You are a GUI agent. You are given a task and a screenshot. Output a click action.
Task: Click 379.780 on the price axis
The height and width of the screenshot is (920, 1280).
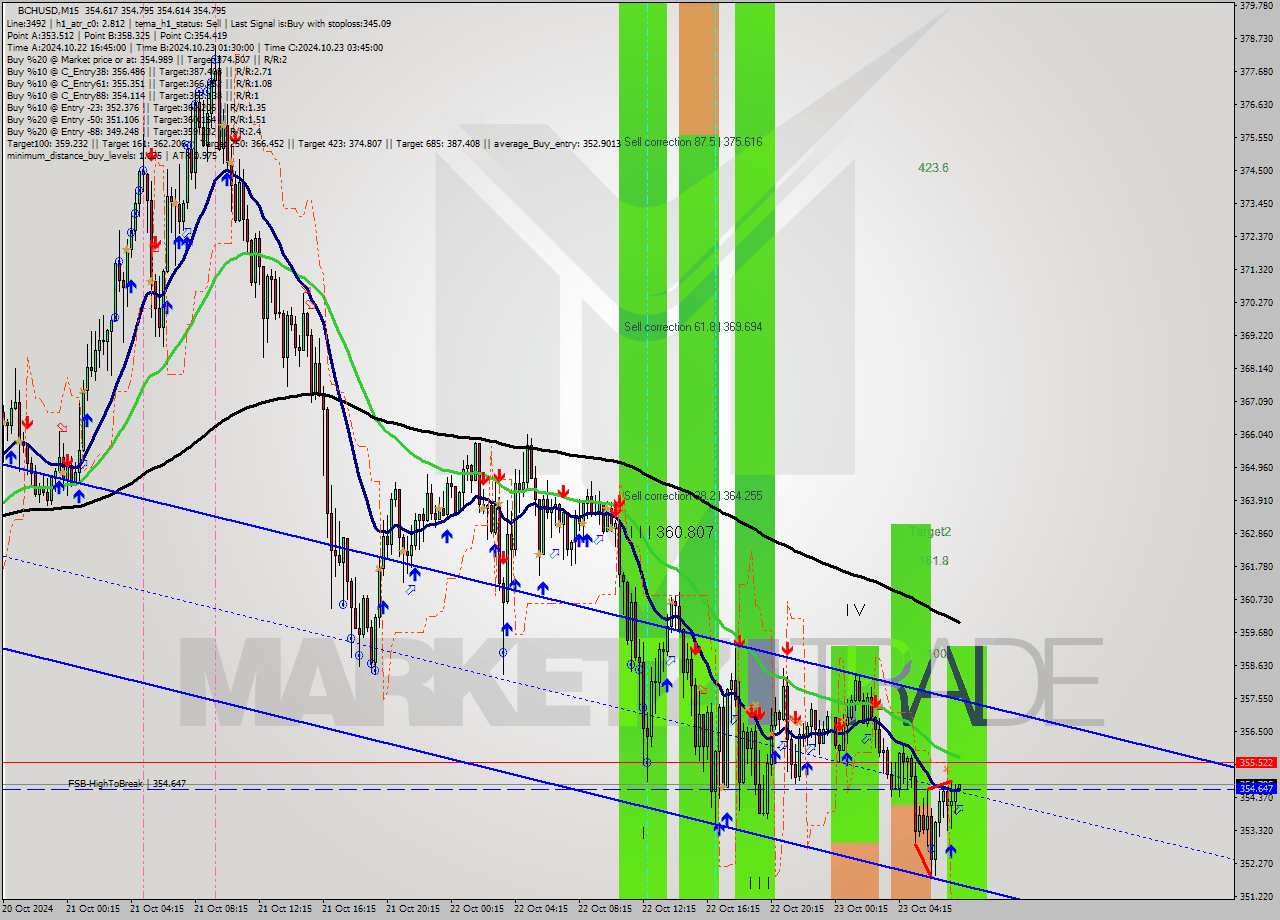1256,5
